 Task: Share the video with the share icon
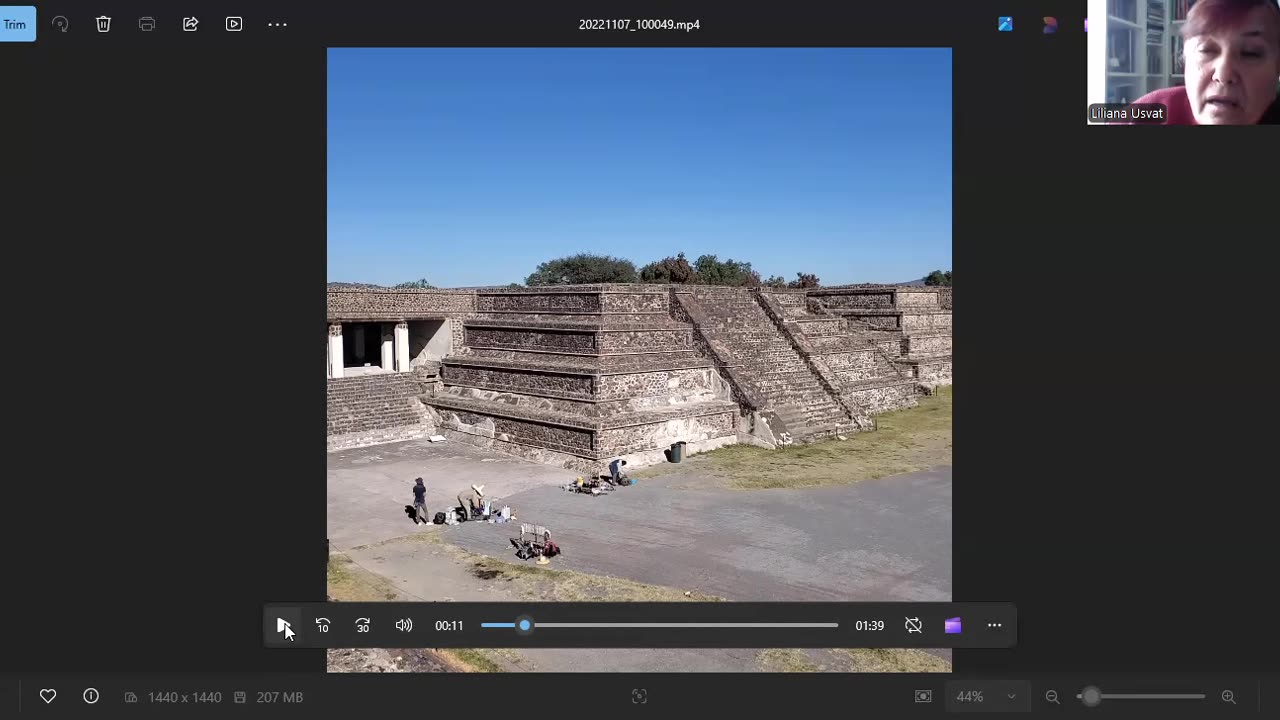coord(190,24)
